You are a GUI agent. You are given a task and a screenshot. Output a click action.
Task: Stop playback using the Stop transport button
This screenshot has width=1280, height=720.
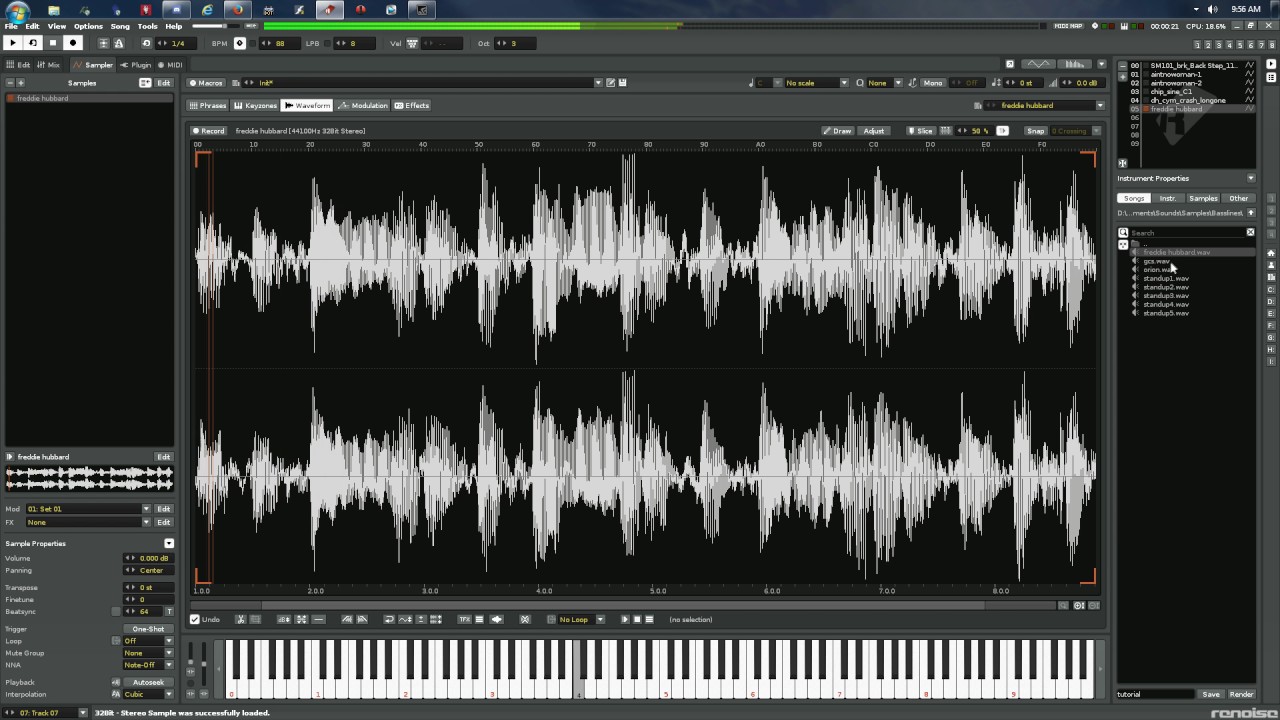coord(53,43)
